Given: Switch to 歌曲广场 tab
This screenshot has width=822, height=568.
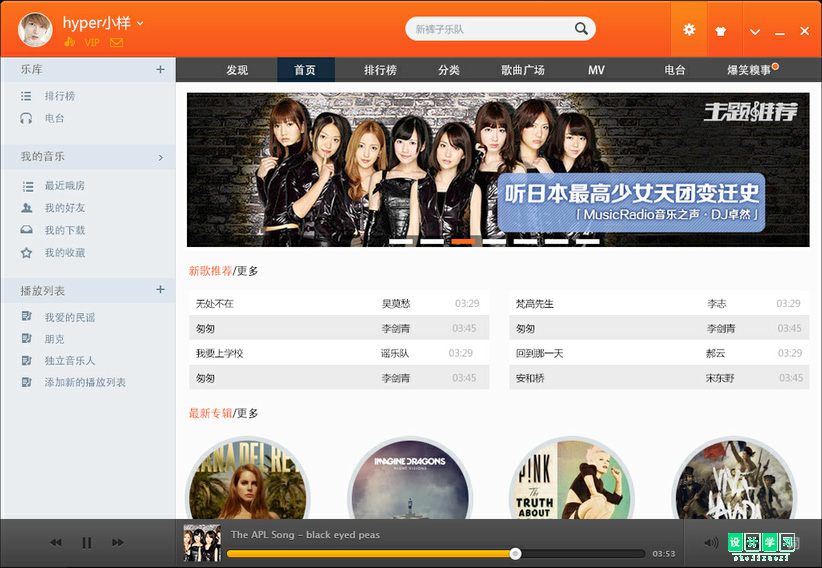Looking at the screenshot, I should point(523,70).
